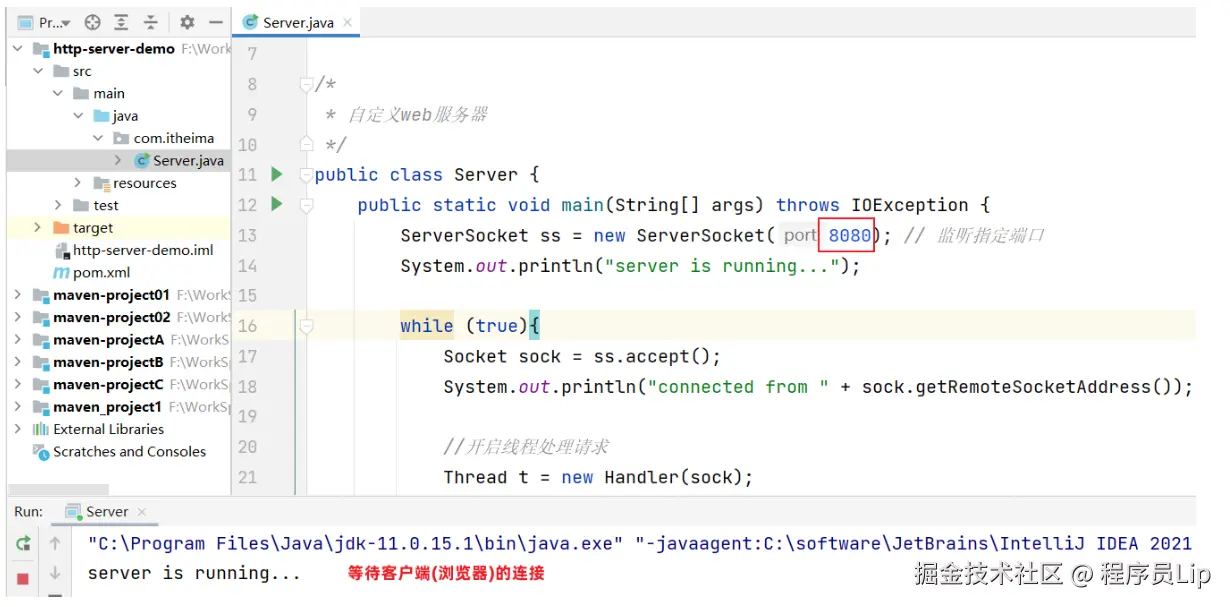Click the Expand All icon in Project toolbar
Screen dimensions: 1230x607
tap(121, 22)
